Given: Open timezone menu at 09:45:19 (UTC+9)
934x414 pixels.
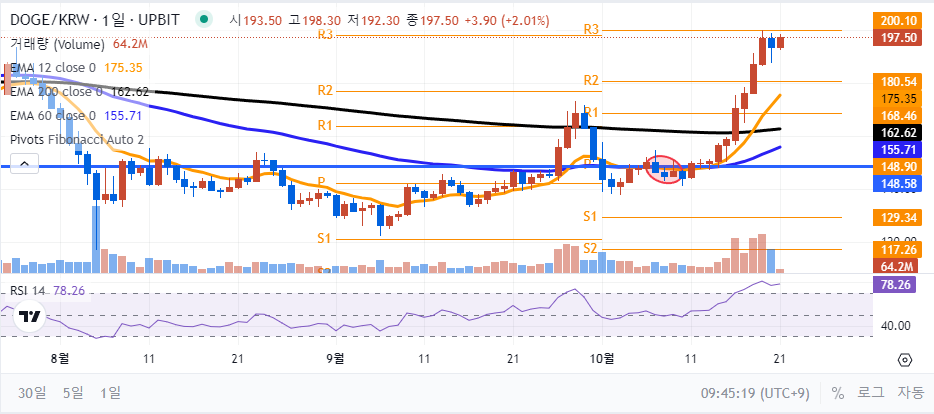Looking at the screenshot, I should [755, 393].
